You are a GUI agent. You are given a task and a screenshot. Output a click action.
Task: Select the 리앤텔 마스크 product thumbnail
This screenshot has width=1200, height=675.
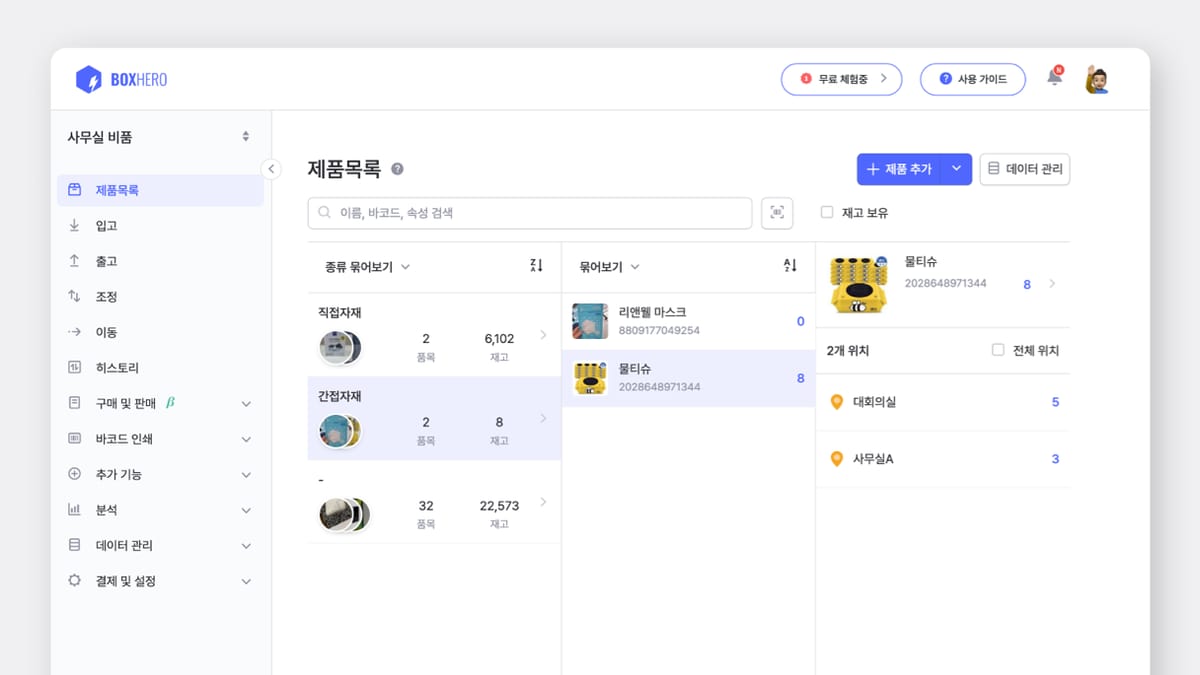tap(590, 321)
